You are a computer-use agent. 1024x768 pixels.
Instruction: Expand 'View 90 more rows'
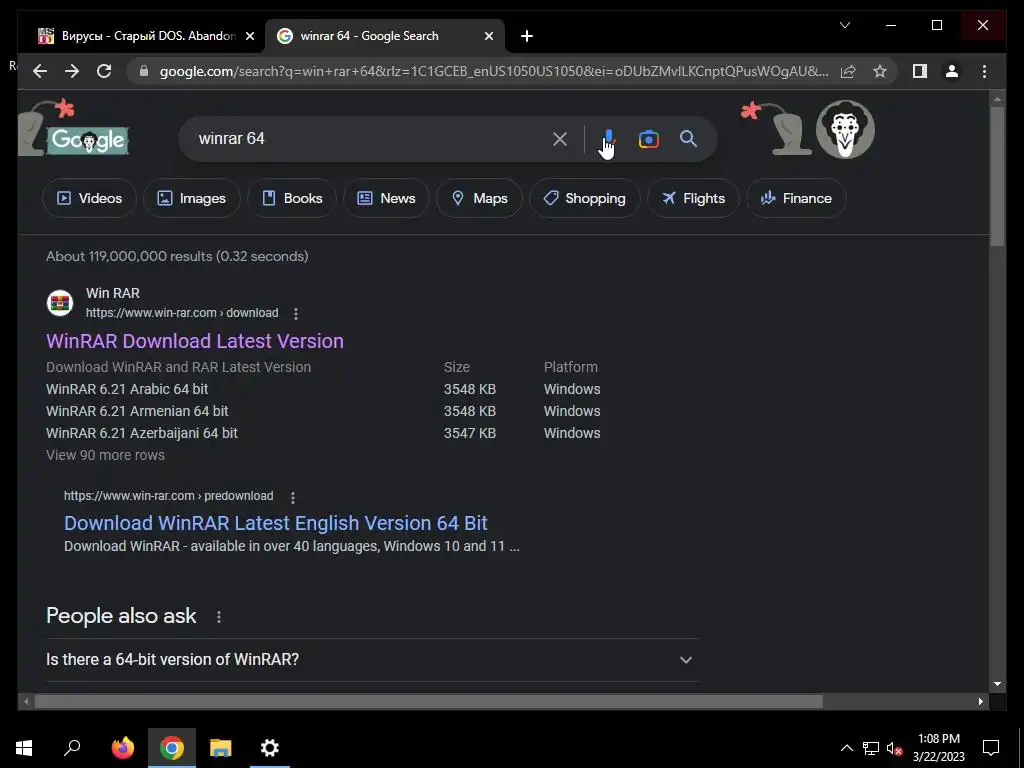click(x=105, y=455)
